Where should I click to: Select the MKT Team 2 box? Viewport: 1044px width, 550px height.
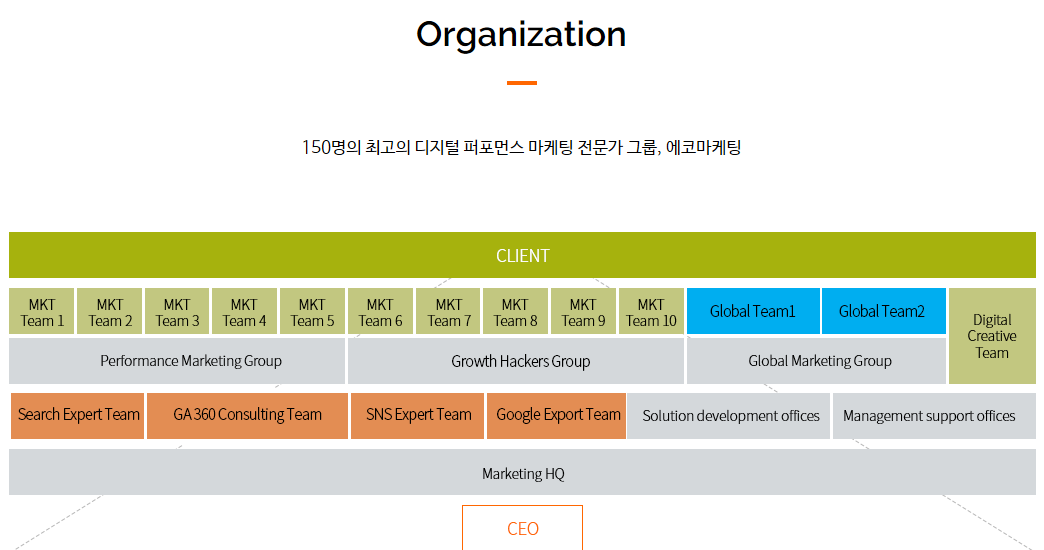(110, 311)
